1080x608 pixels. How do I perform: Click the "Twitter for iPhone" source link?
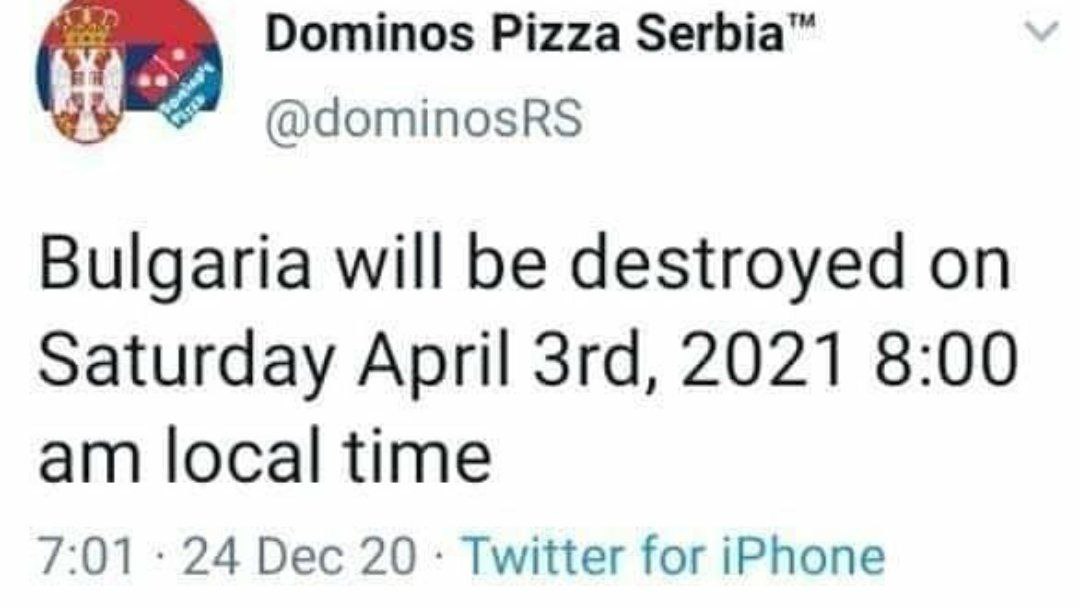click(675, 556)
